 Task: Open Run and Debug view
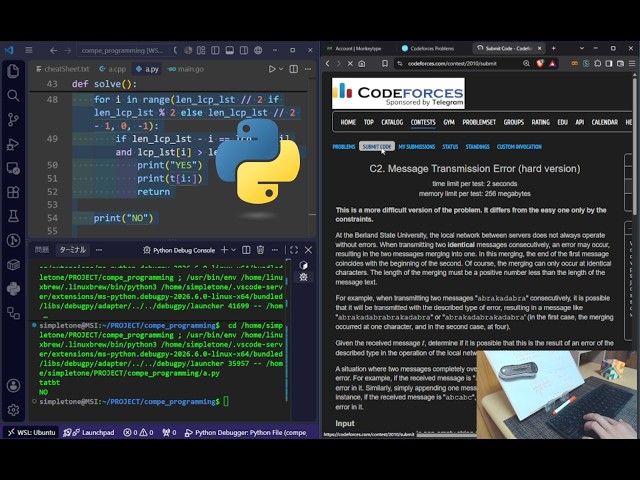tap(13, 144)
